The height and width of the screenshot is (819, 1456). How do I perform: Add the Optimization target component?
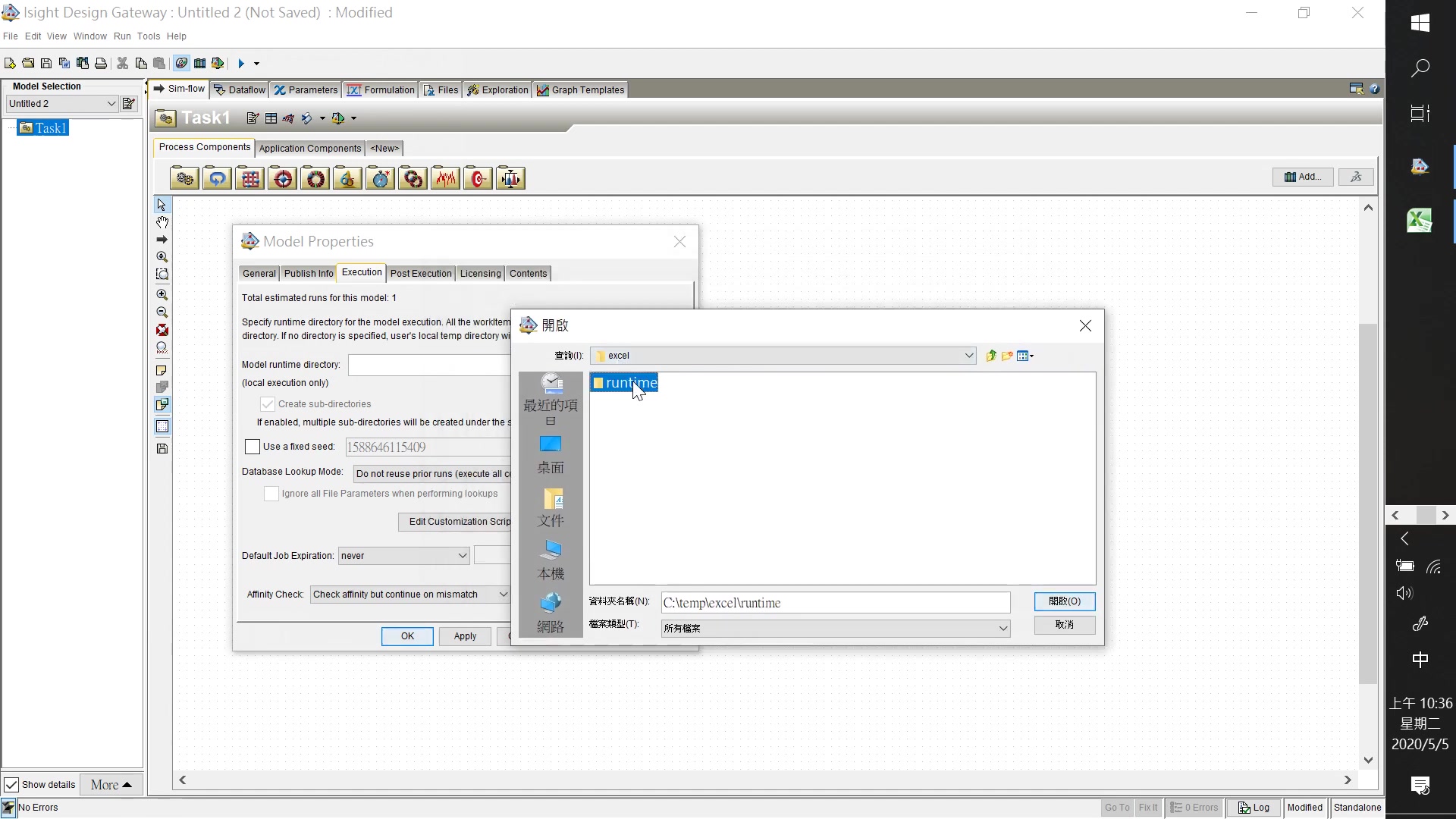[282, 179]
